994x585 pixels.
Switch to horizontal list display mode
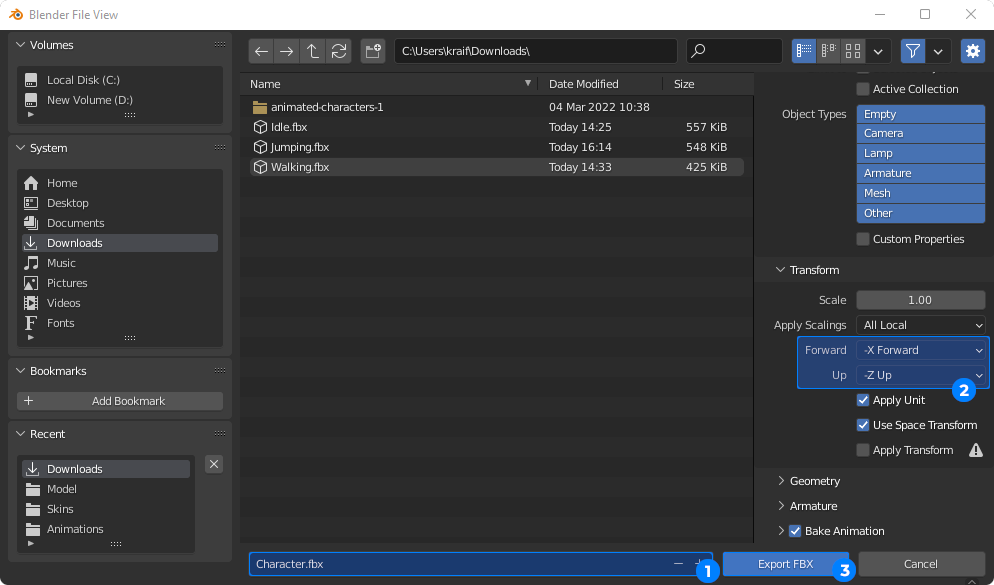829,51
